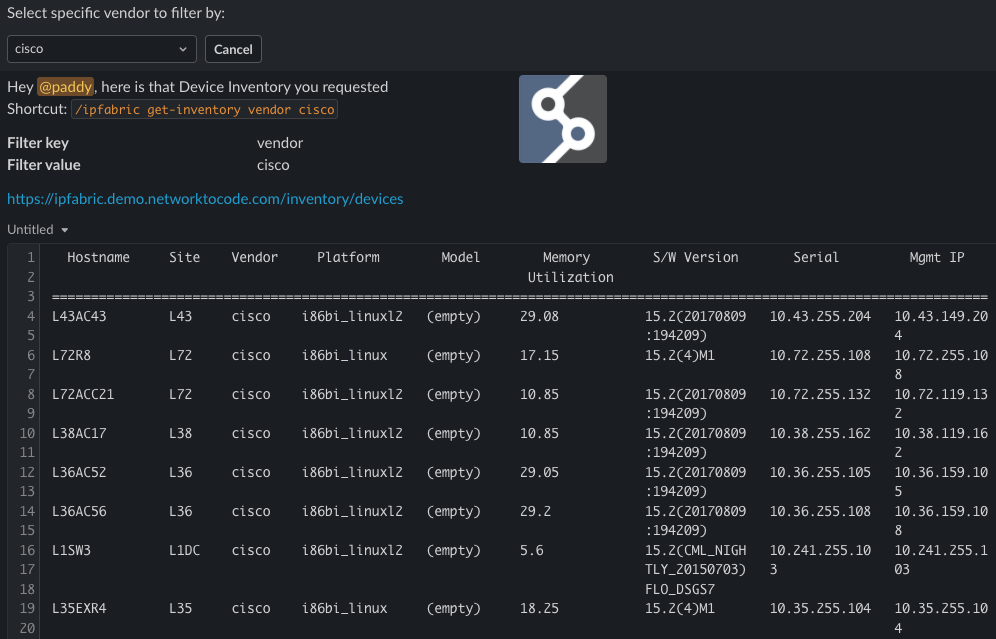Click site L1DC in L1SW3 row
Image resolution: width=996 pixels, height=639 pixels.
pos(184,550)
